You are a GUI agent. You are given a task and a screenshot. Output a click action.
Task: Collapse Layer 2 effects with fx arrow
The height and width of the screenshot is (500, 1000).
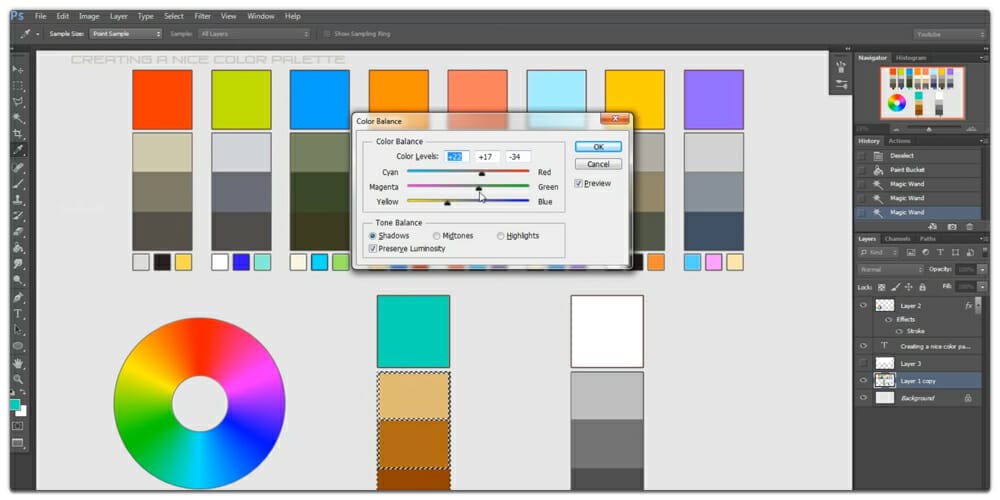tap(979, 305)
